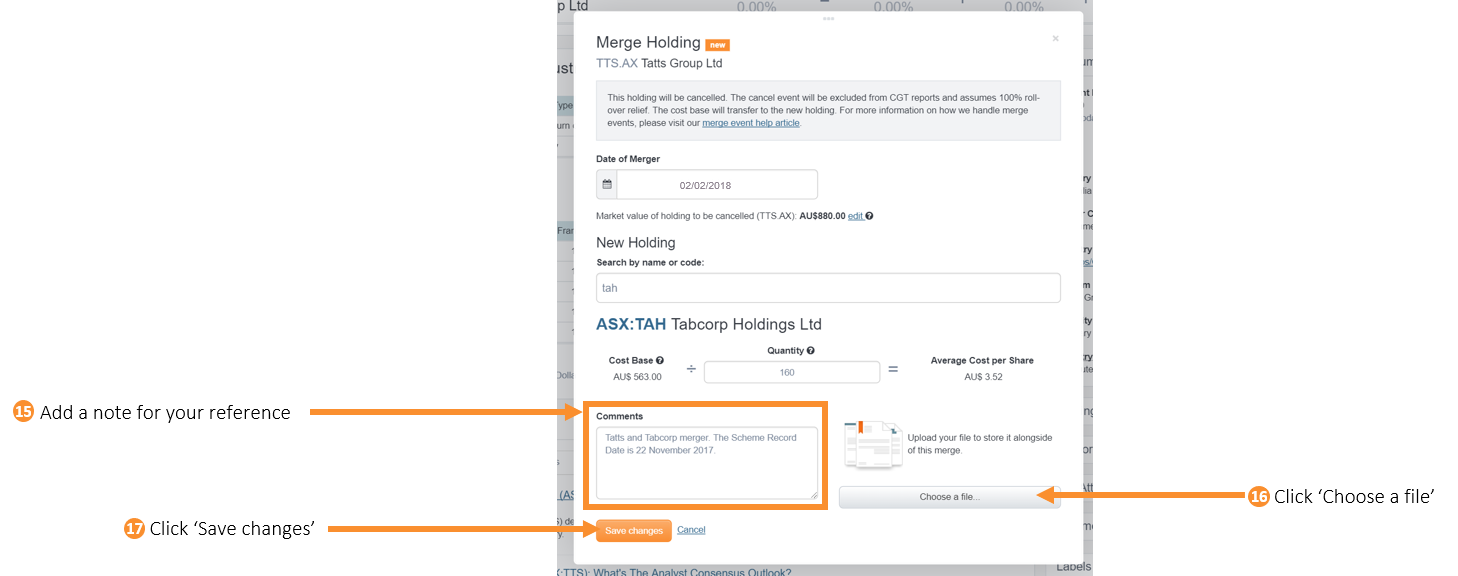Screen dimensions: 1458x576
Task: Click the Tatts Group Ltd name
Action: (x=682, y=63)
